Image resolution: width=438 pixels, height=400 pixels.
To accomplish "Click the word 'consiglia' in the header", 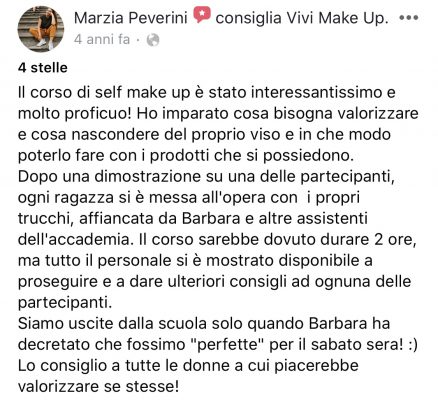I will pos(249,18).
